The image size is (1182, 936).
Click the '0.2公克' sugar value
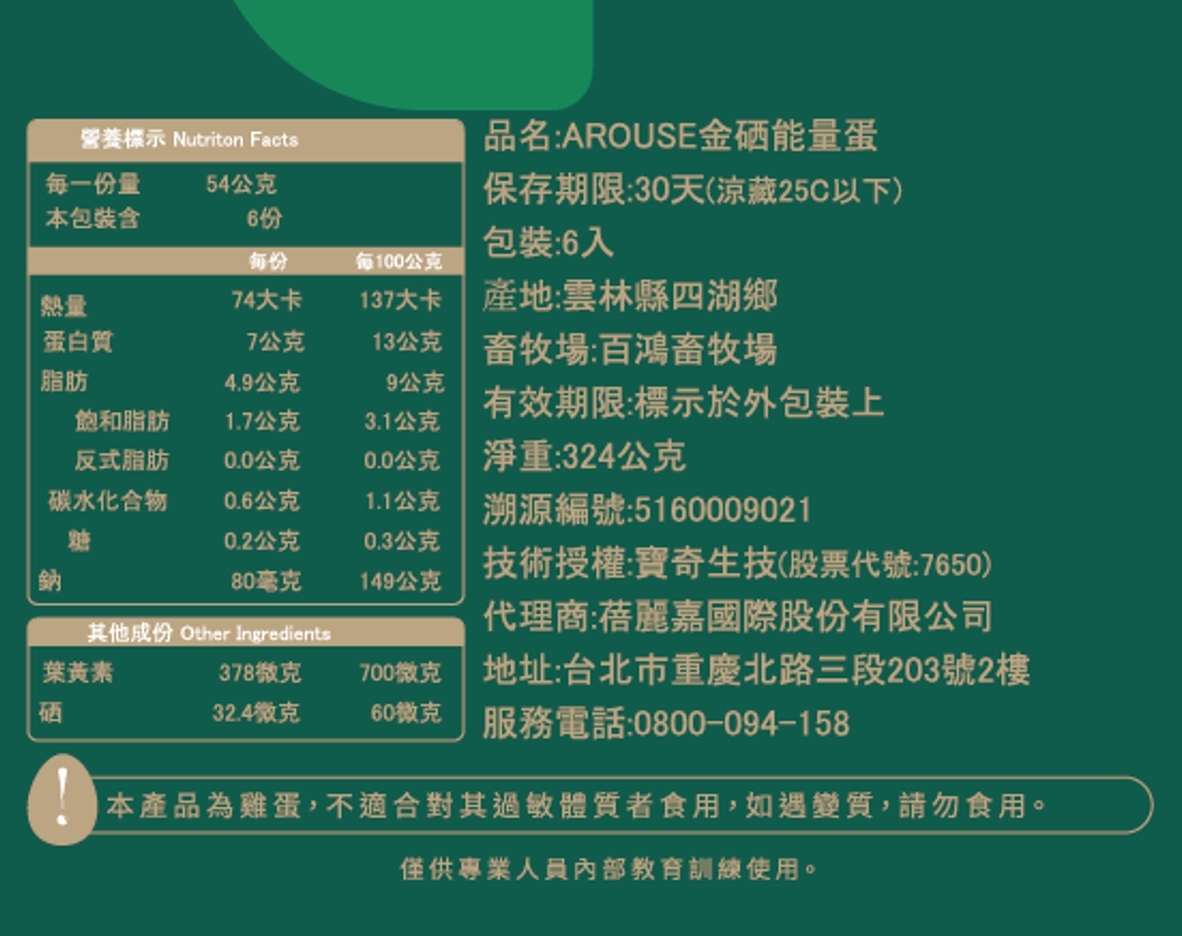coord(262,540)
